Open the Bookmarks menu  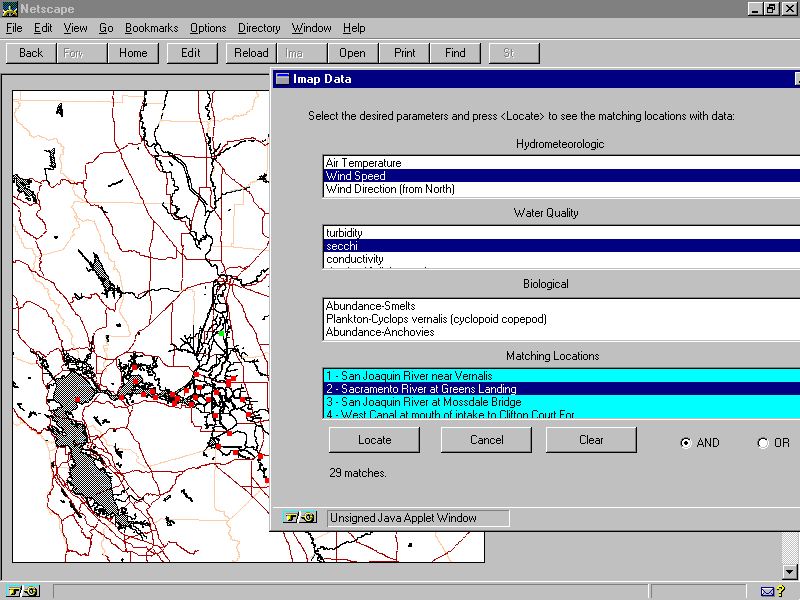click(152, 28)
